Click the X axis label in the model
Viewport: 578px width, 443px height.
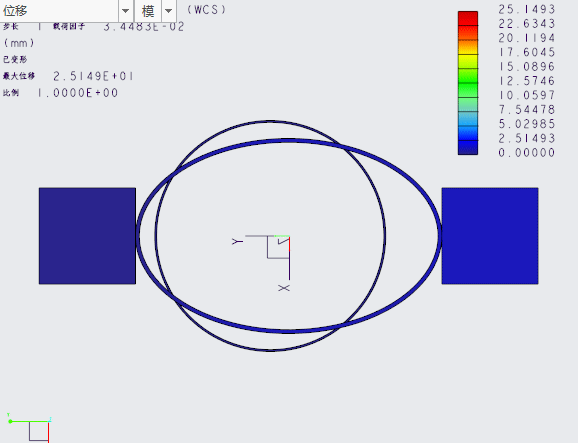tap(284, 288)
